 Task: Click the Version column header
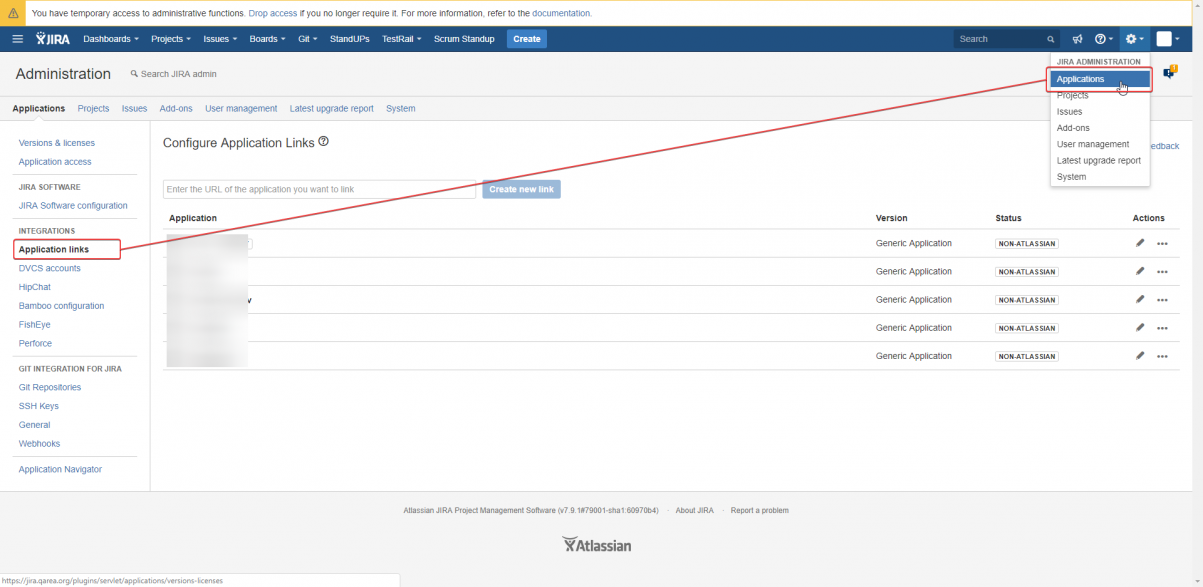click(x=892, y=218)
